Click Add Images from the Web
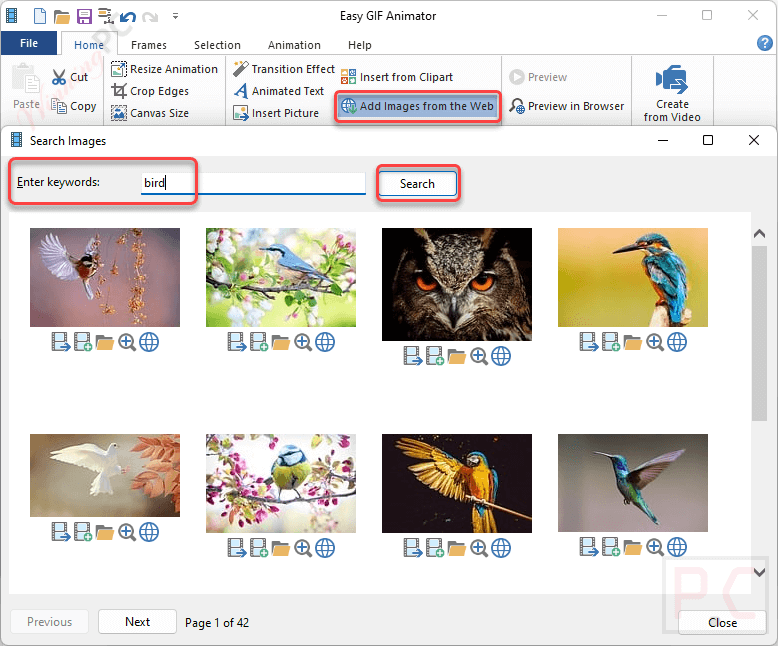Screen dimensions: 778x646 [417, 106]
